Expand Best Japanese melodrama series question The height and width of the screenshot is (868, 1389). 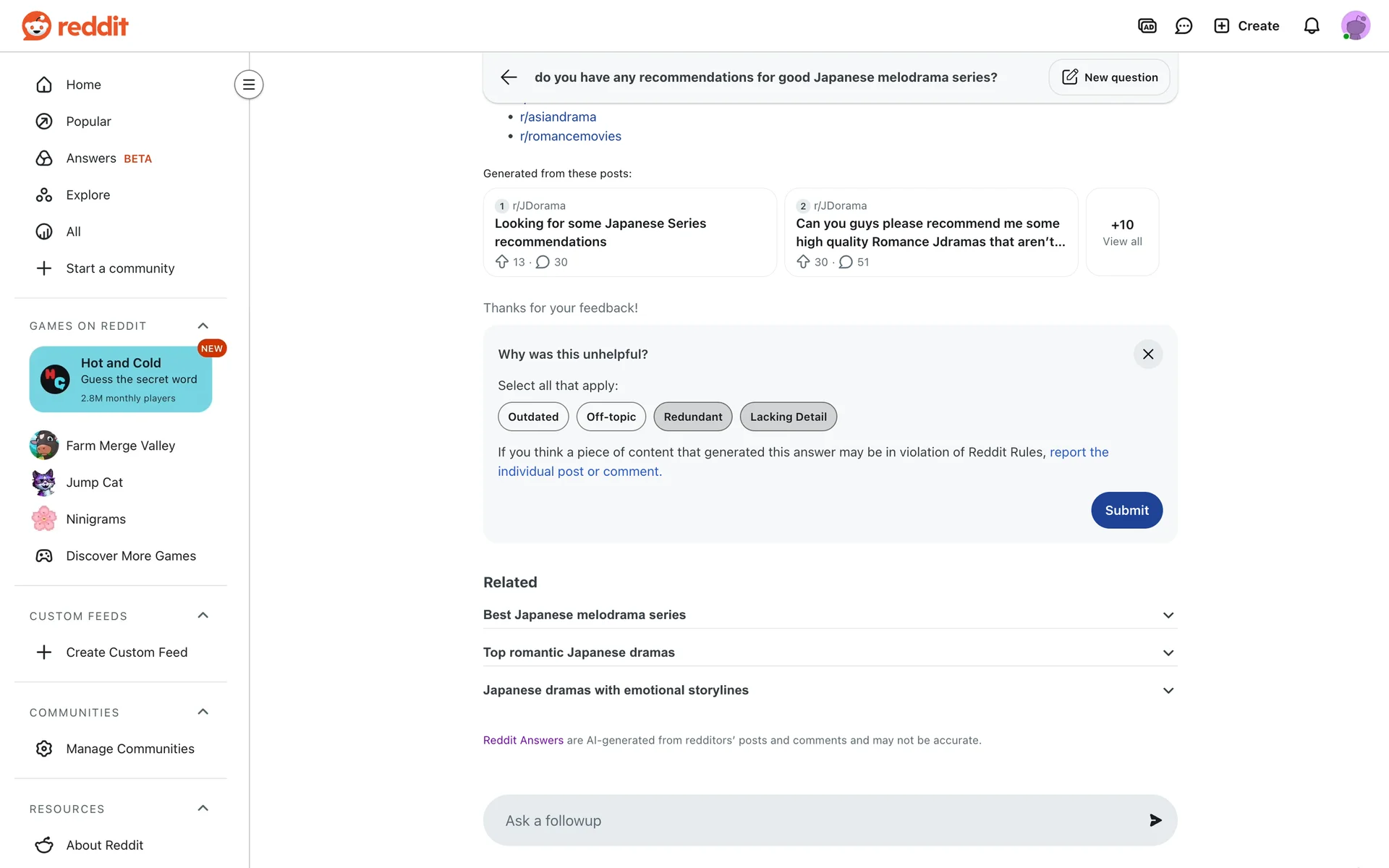click(829, 615)
